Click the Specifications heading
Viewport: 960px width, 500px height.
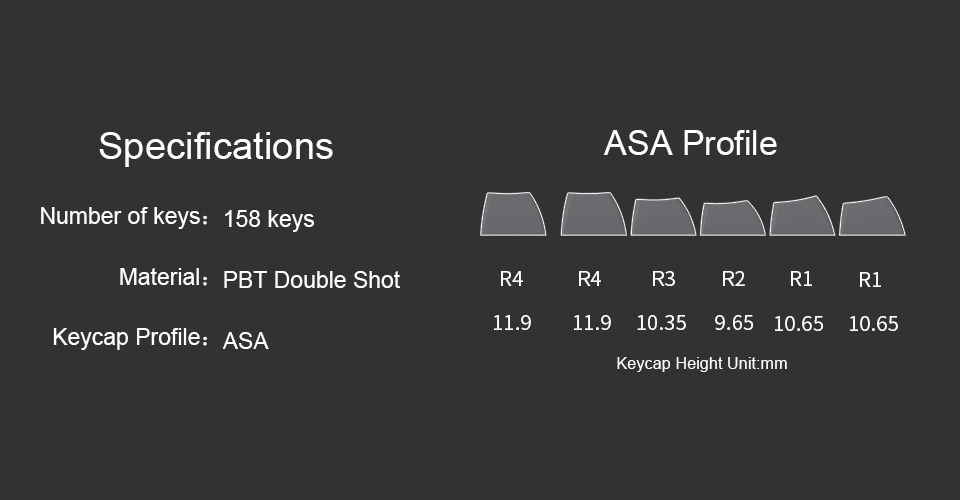tap(216, 146)
